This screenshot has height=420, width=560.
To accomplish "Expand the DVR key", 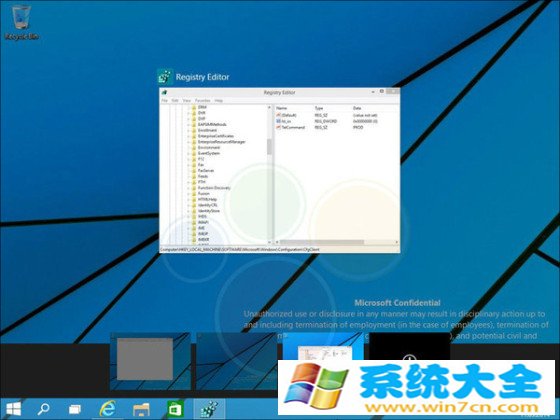I will [x=189, y=113].
